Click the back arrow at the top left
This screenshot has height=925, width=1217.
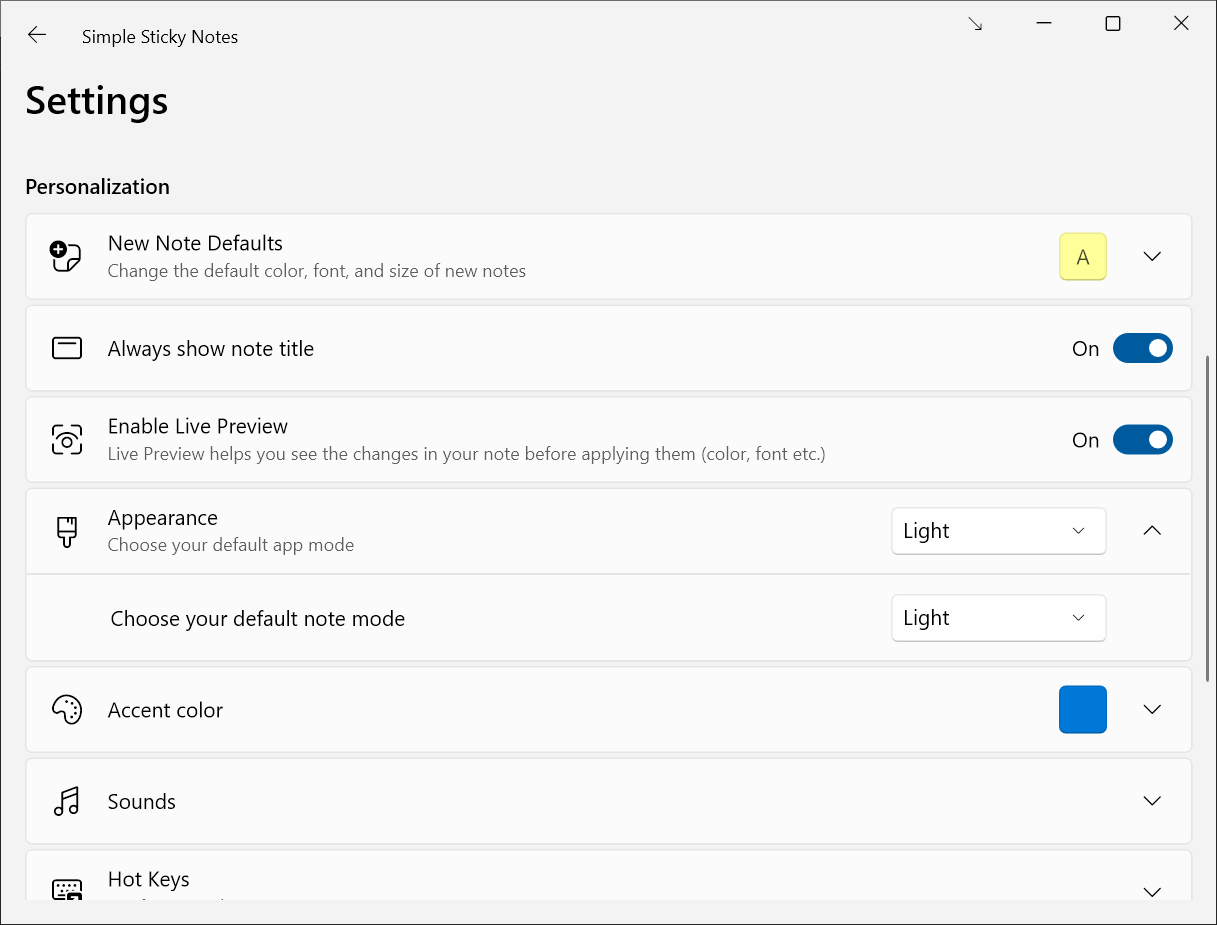pos(36,34)
